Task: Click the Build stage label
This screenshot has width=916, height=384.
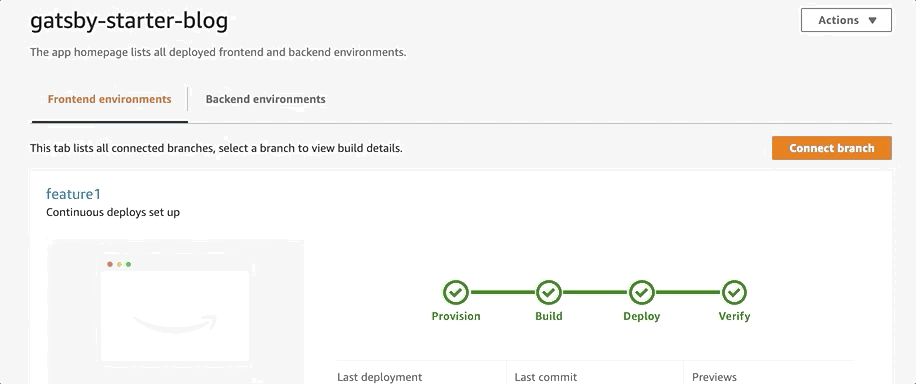Action: [549, 316]
